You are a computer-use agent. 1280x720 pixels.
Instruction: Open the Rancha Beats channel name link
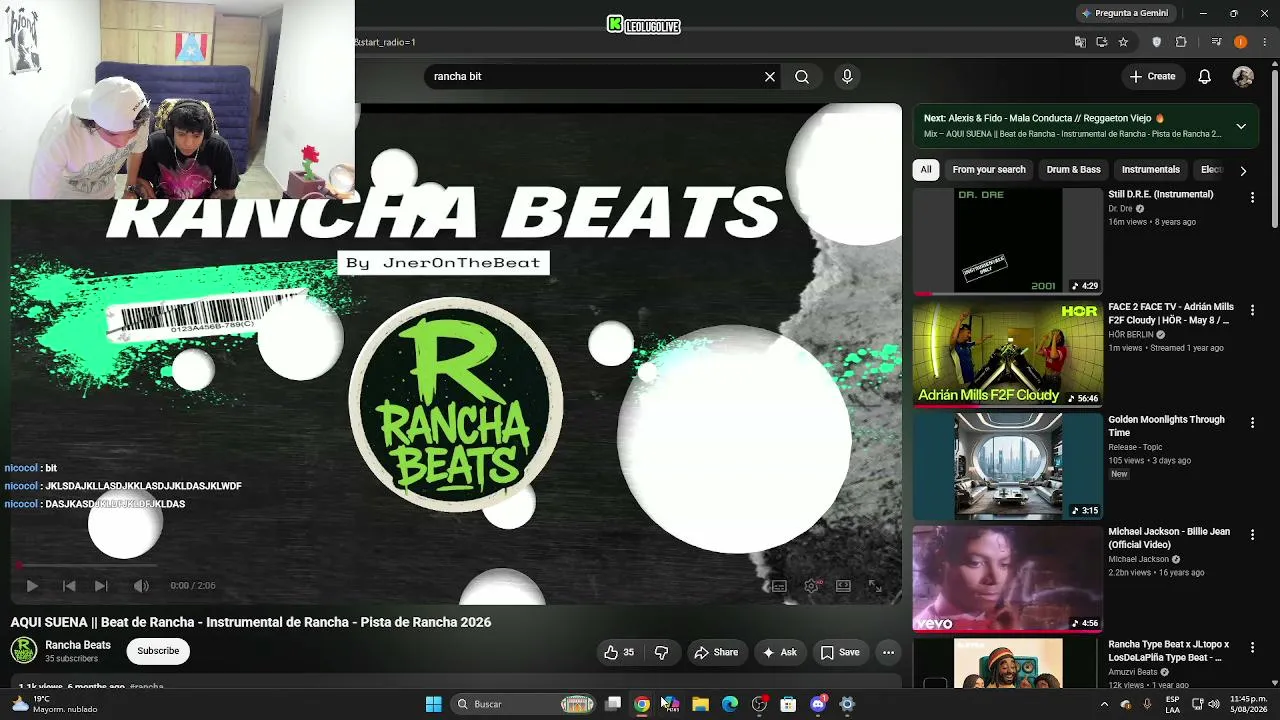[78, 645]
